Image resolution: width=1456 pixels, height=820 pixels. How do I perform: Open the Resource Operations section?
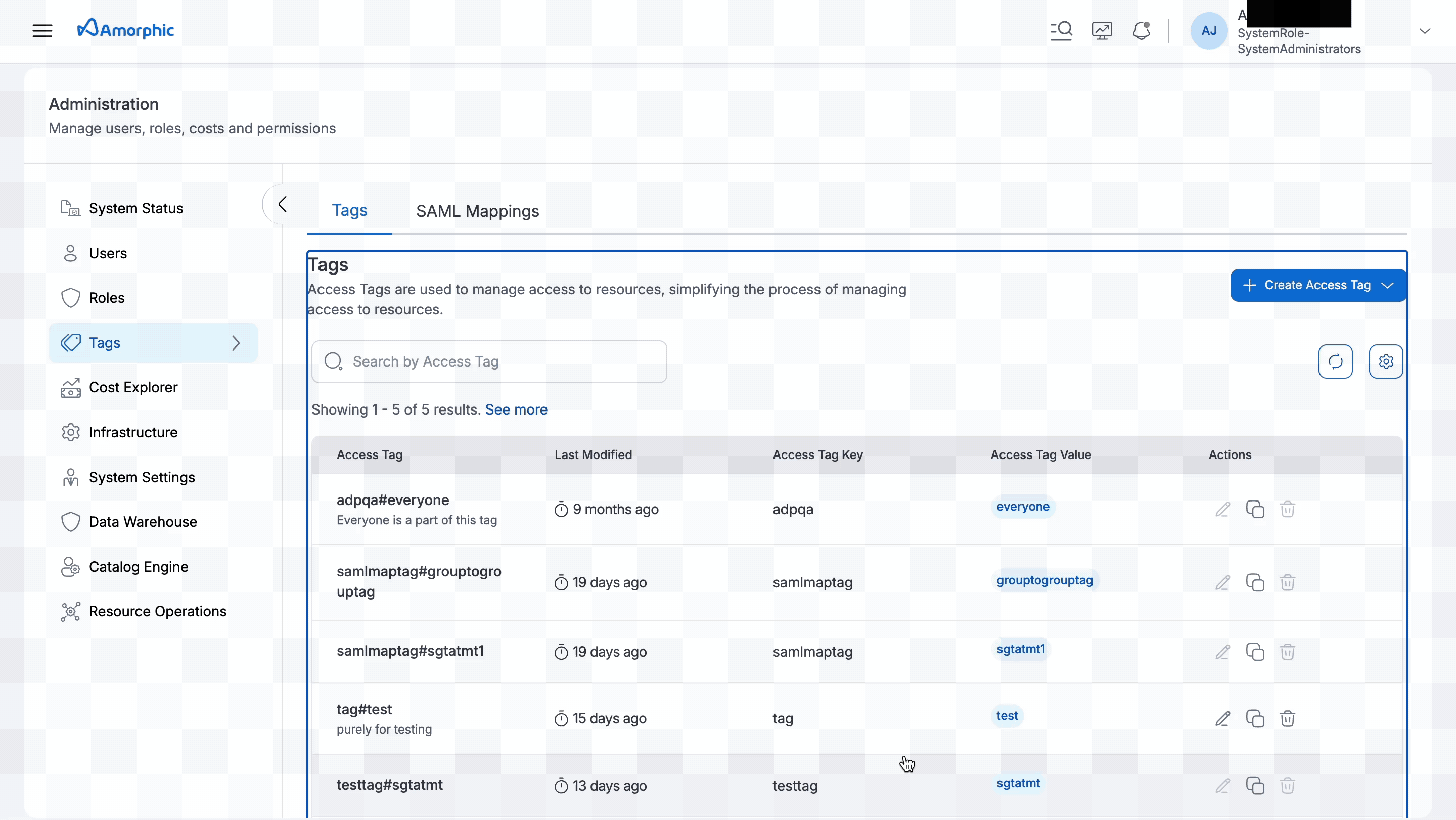point(158,611)
